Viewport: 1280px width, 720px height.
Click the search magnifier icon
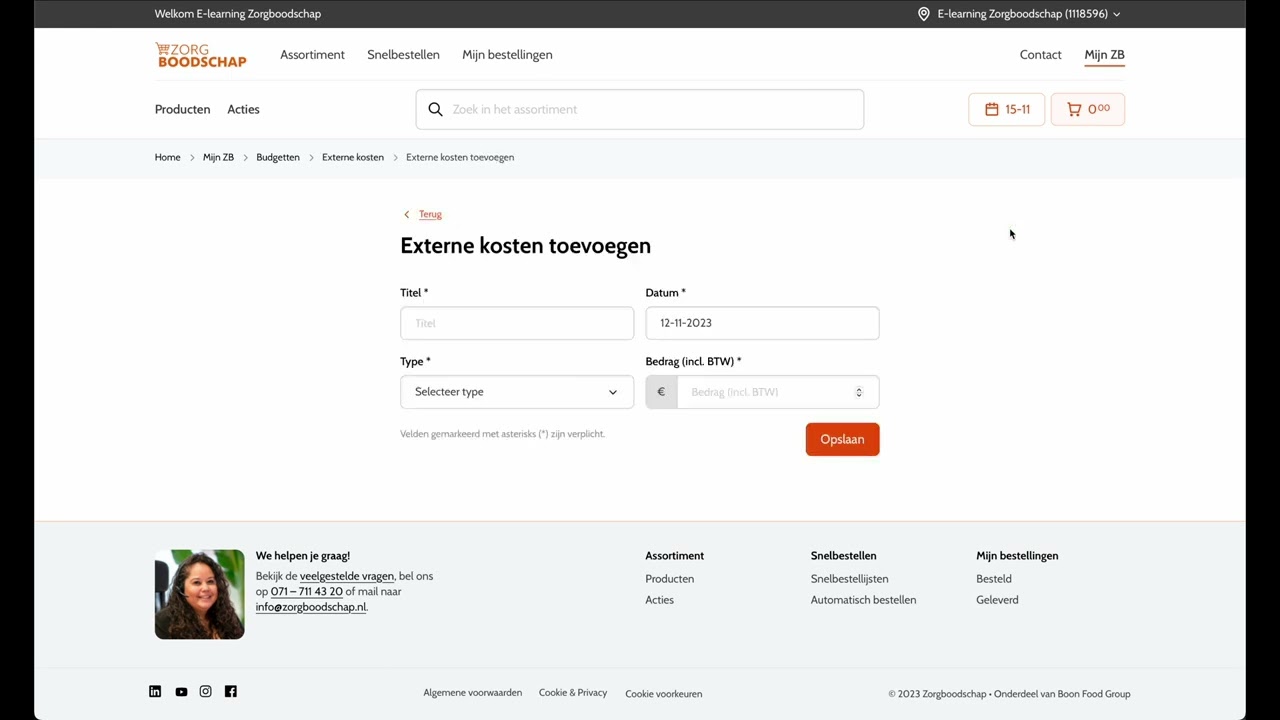pos(435,109)
